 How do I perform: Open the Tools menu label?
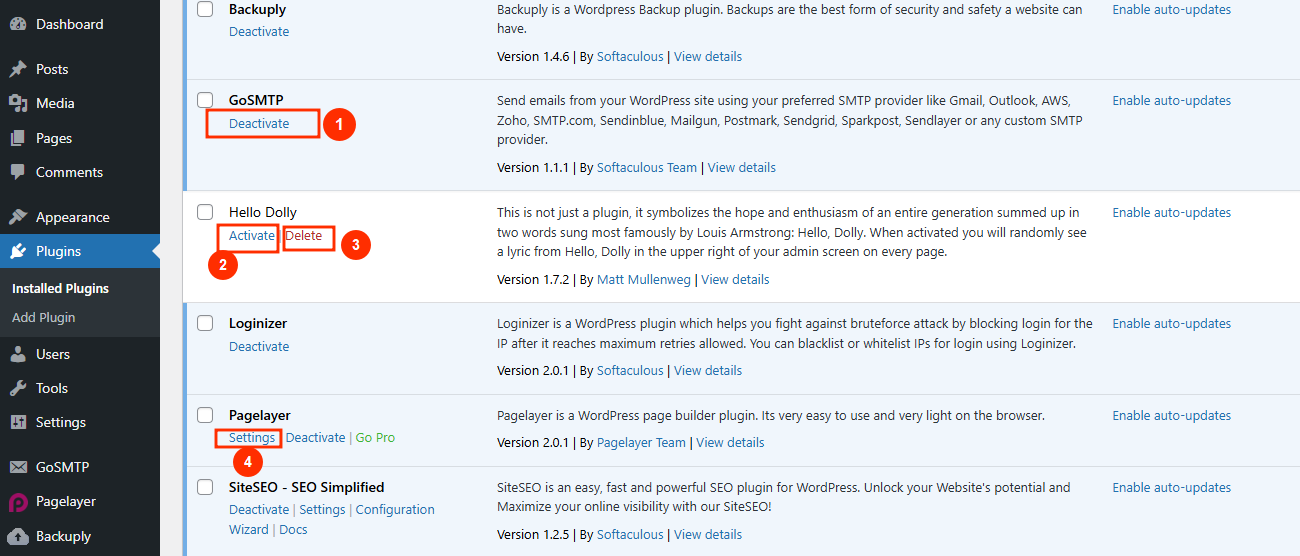tap(52, 388)
